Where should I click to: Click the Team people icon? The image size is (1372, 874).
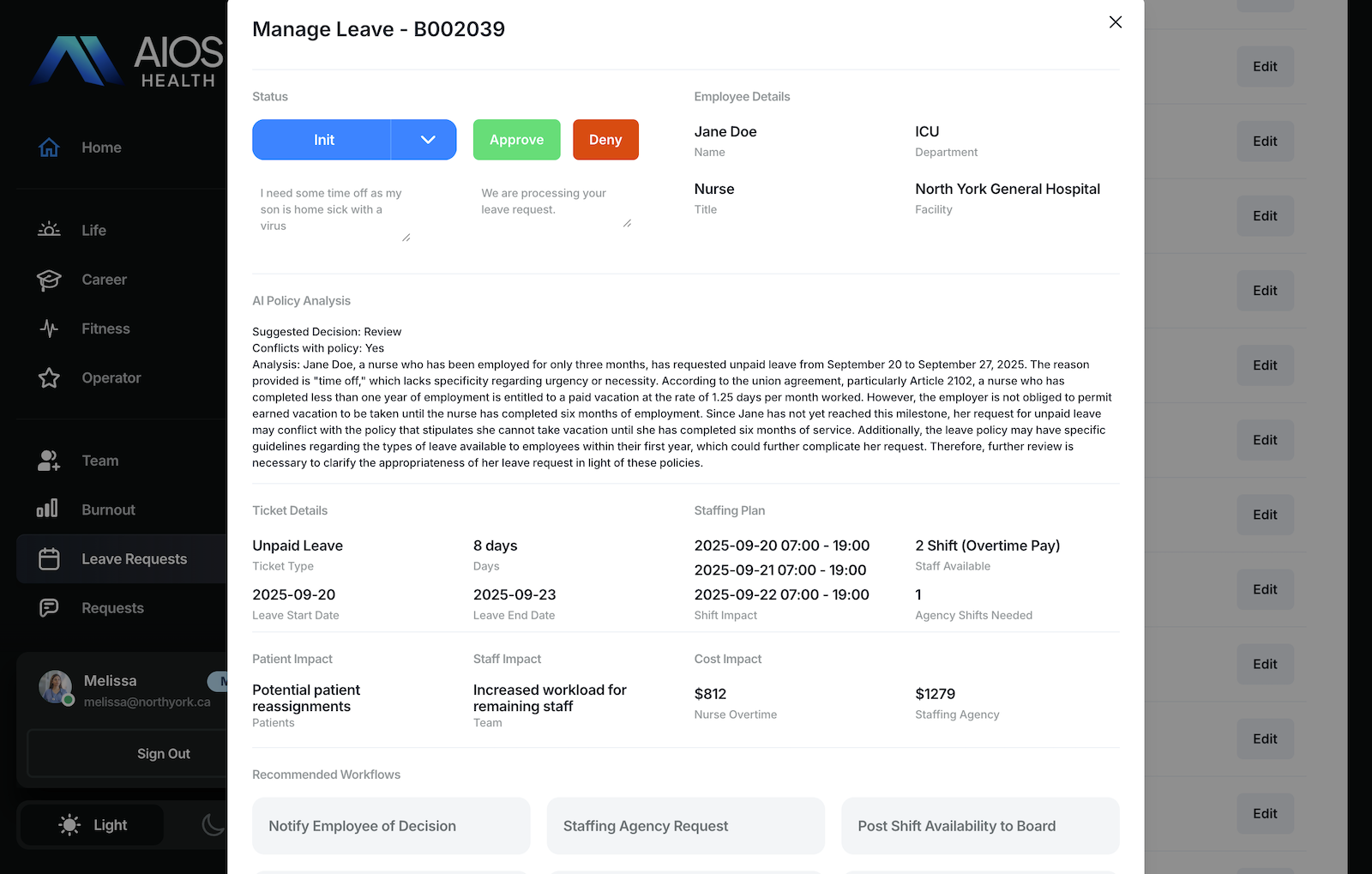pos(49,460)
